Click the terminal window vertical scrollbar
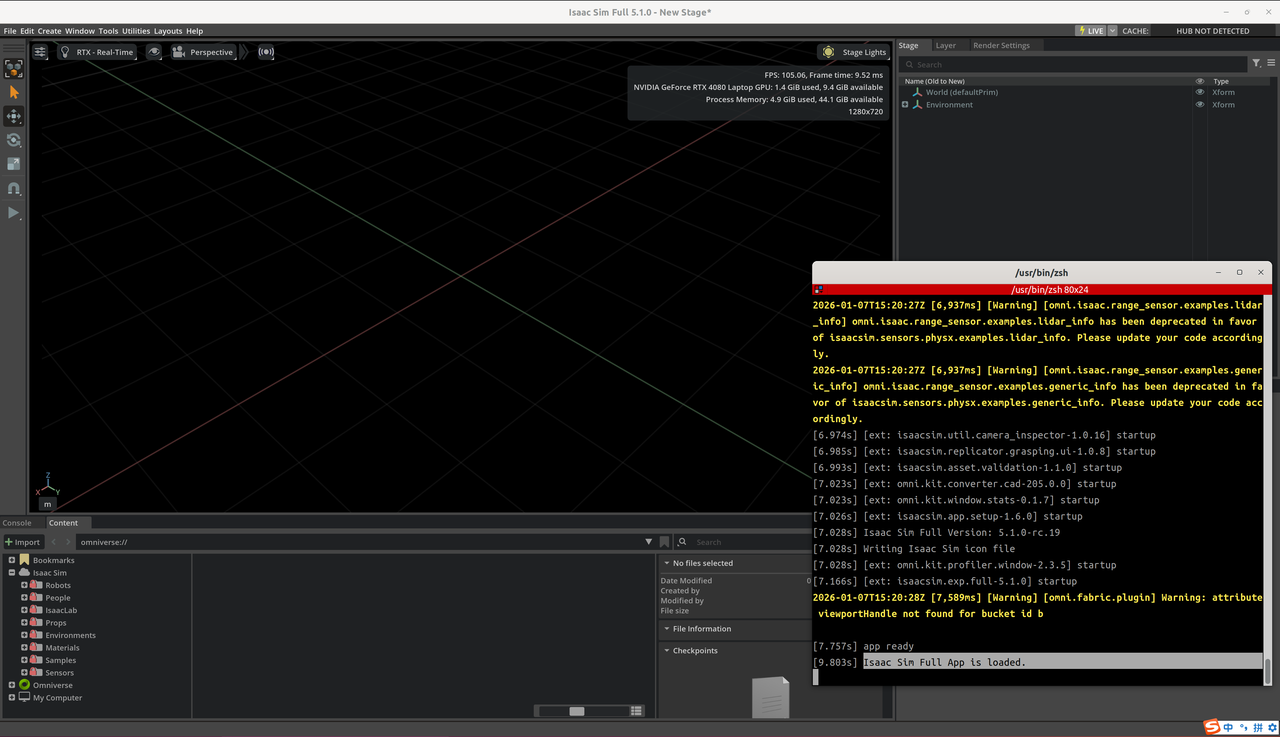 pos(1267,490)
